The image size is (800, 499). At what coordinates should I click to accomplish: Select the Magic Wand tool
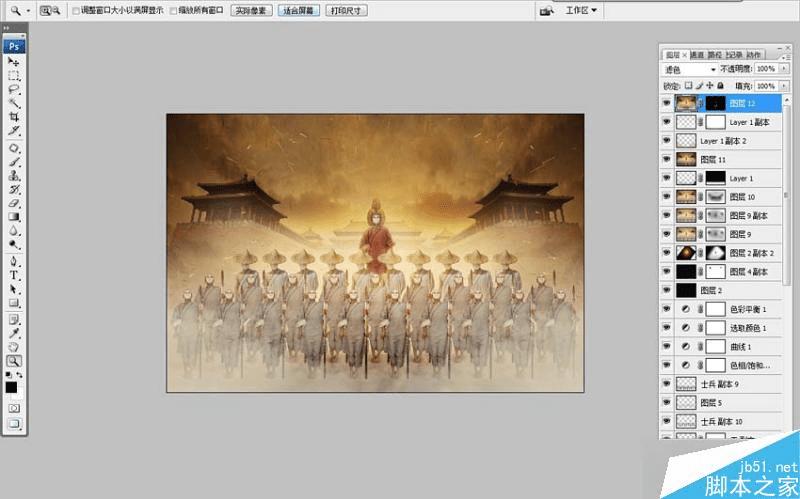[14, 103]
